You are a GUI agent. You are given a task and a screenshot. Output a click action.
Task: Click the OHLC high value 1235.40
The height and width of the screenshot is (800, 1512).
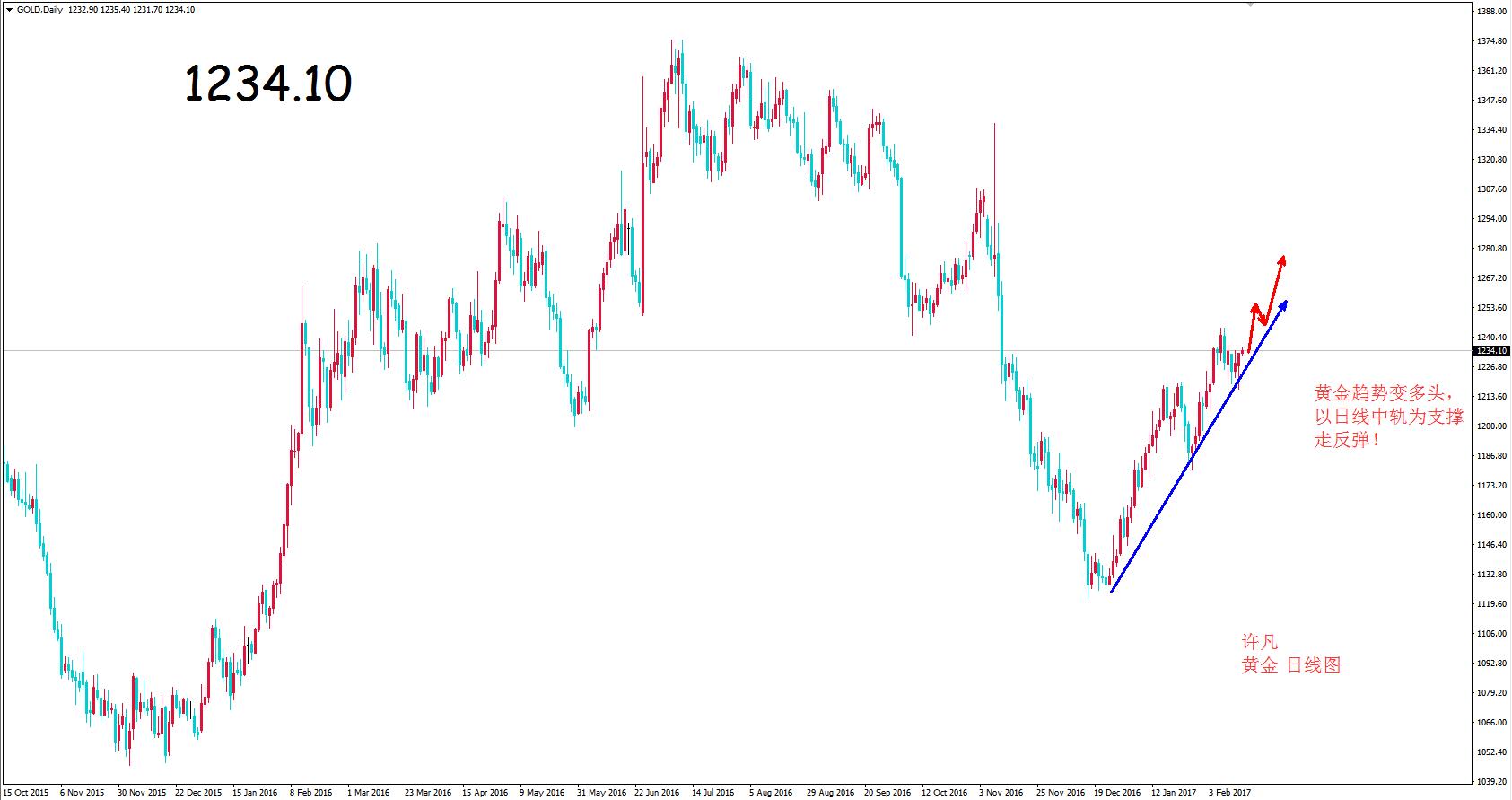point(116,10)
